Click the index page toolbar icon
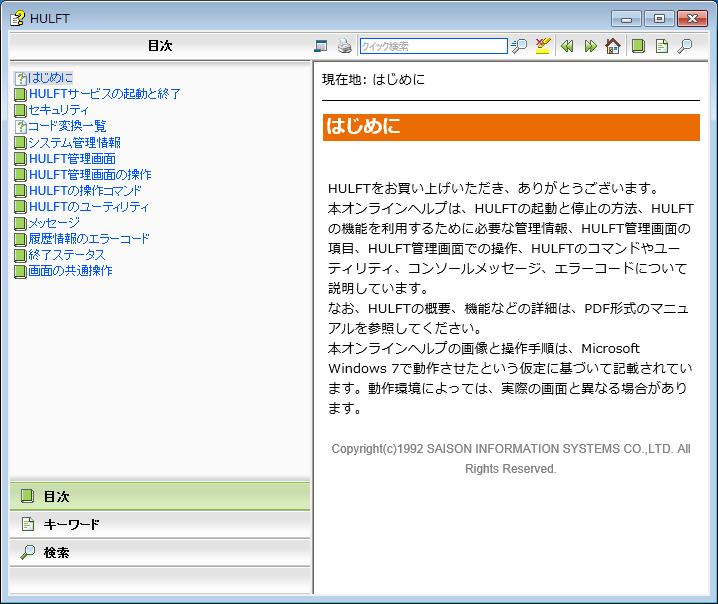Viewport: 718px width, 604px height. [x=662, y=46]
